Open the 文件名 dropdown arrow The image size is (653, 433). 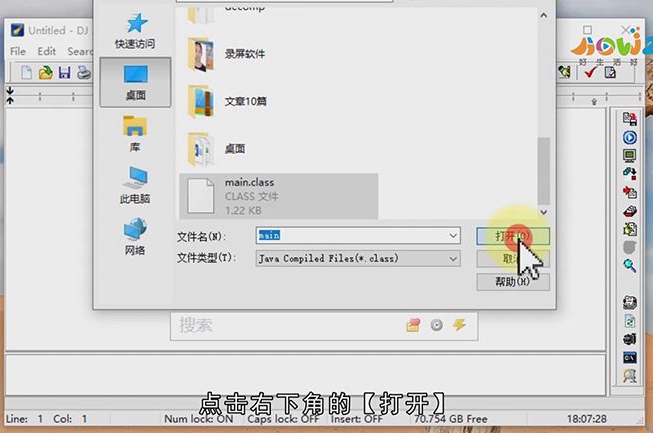[453, 236]
